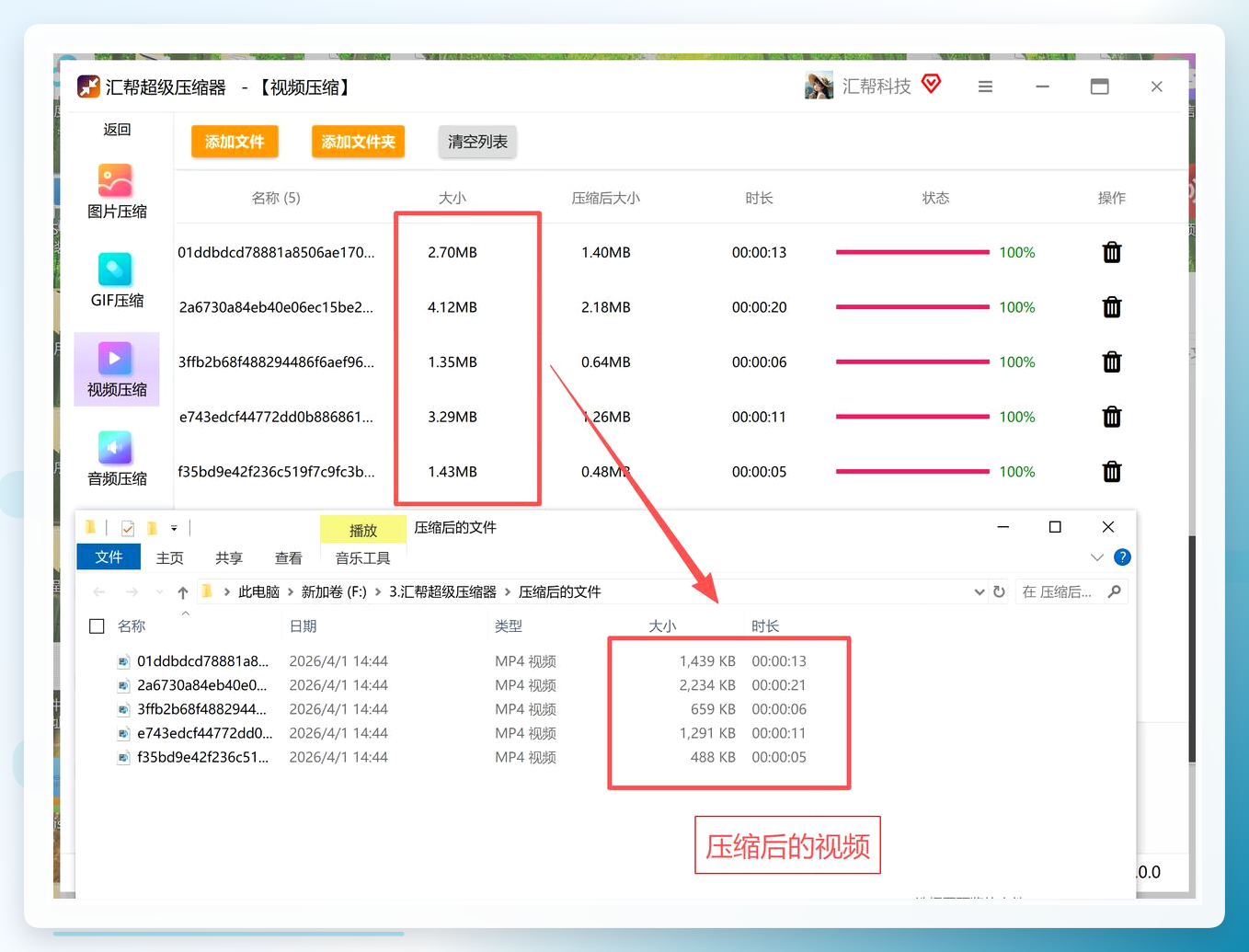Click the 2.18MB compressed size value
1249x952 pixels.
pyautogui.click(x=606, y=307)
